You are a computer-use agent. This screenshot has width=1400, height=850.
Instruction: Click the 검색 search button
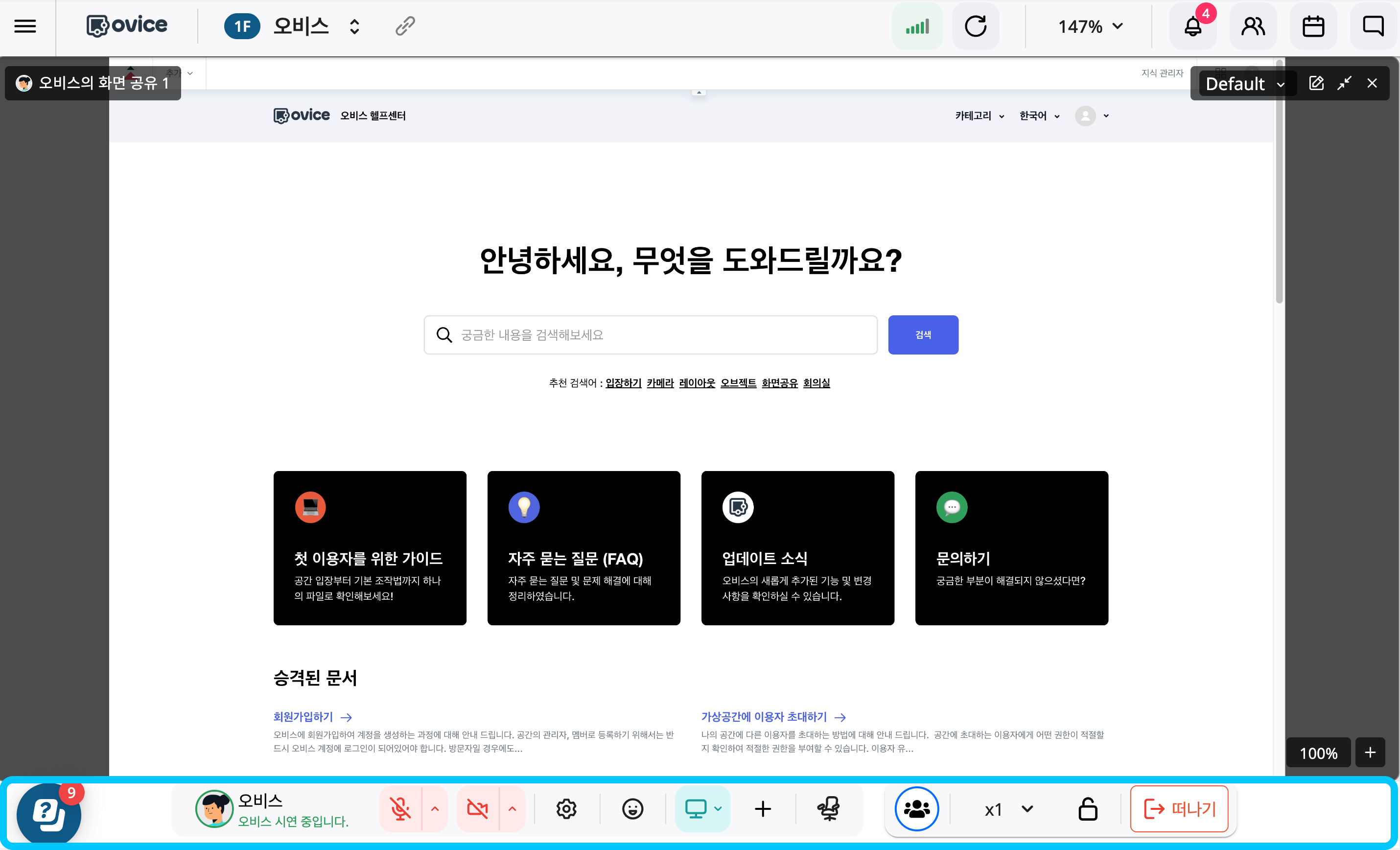(923, 334)
